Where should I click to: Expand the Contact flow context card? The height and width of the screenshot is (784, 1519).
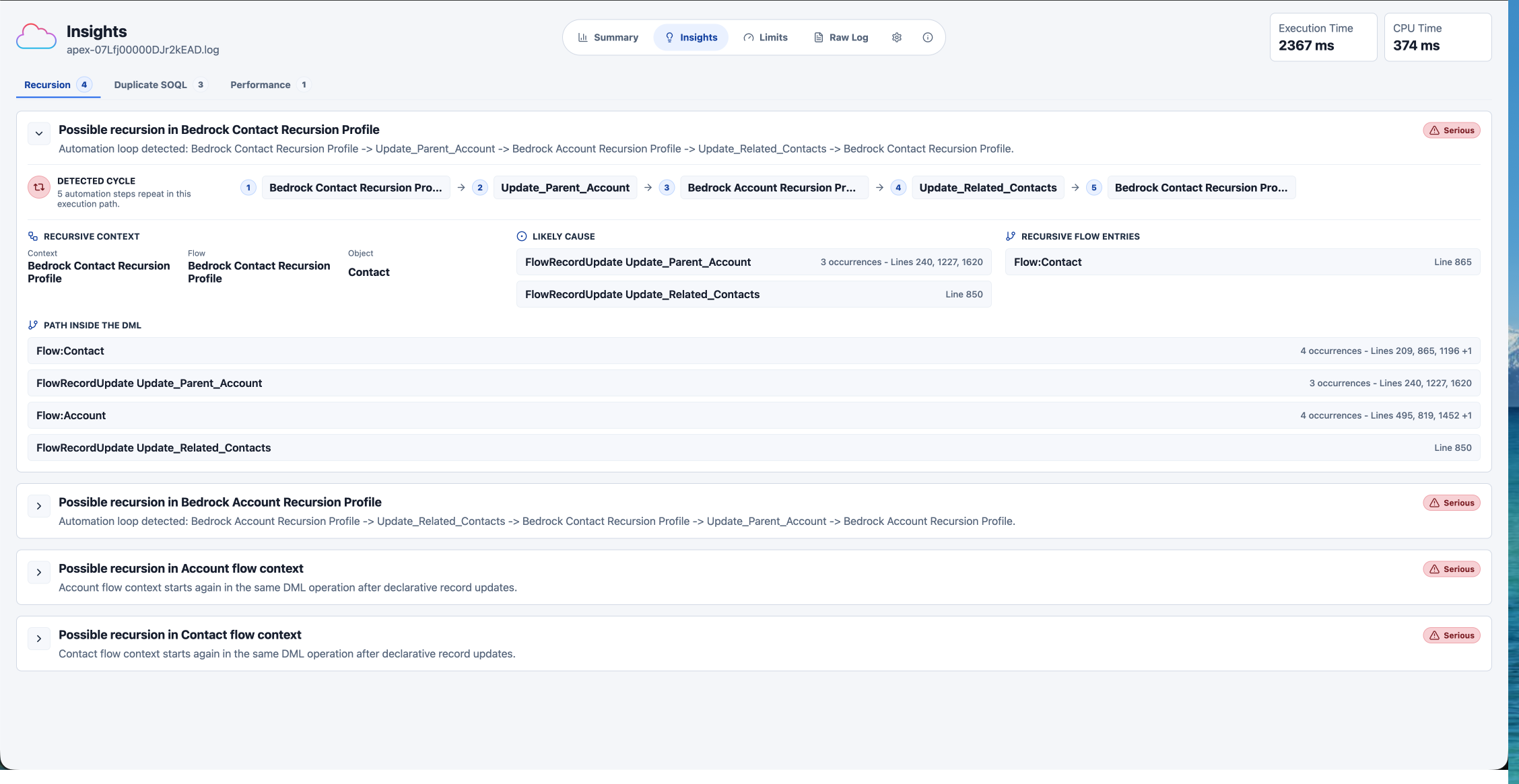39,639
